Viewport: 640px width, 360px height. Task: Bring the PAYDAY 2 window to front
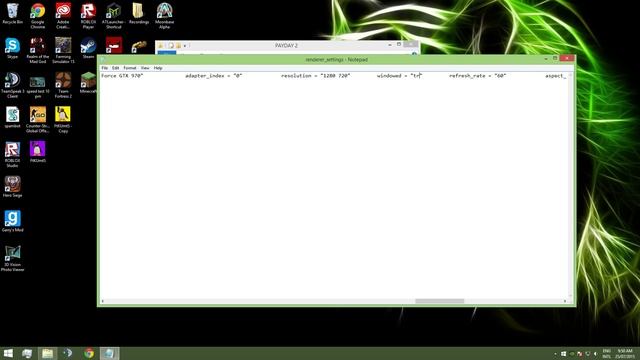286,45
